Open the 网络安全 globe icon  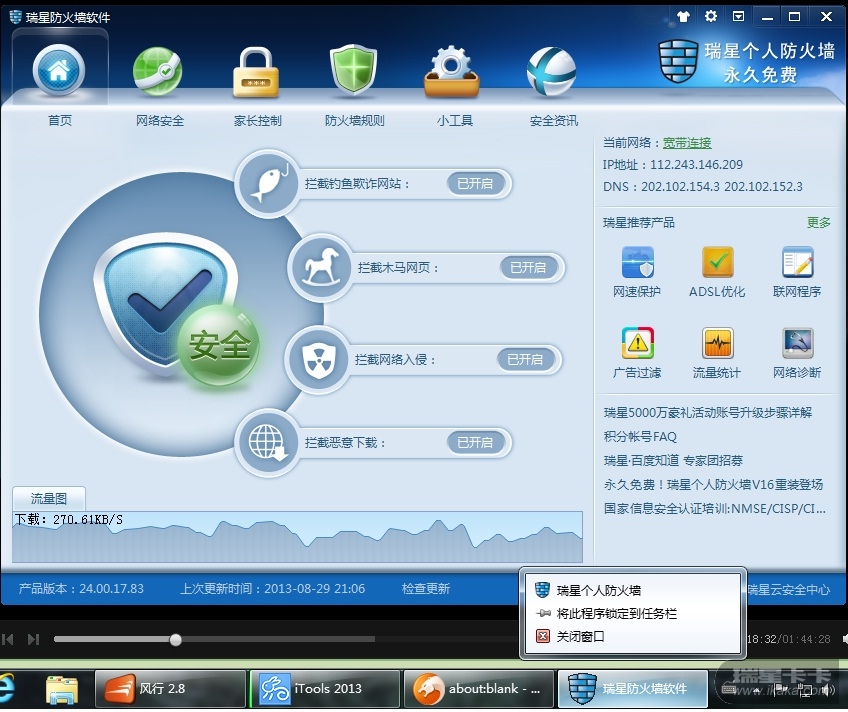point(157,71)
